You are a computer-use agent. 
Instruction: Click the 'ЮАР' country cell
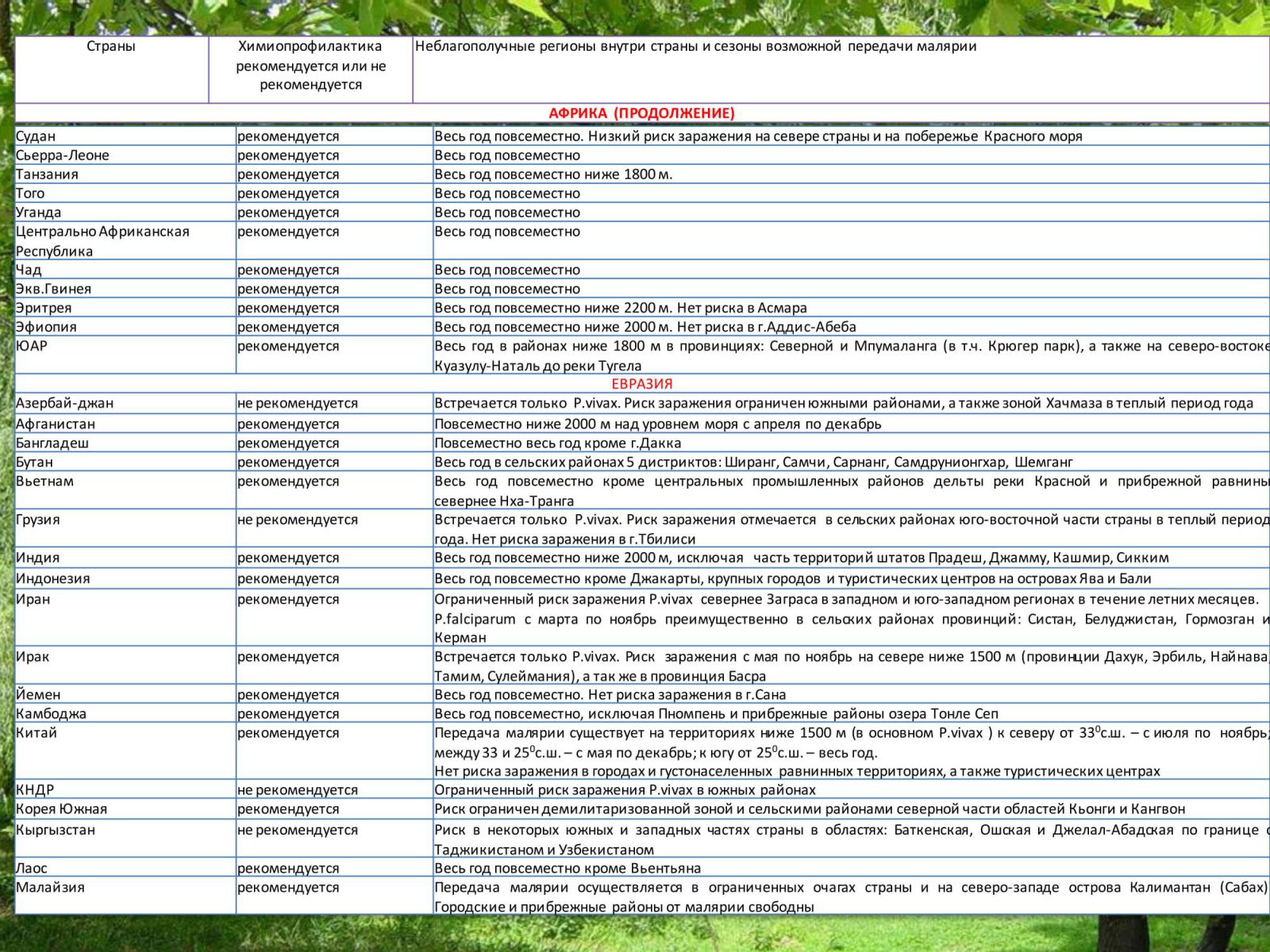pos(125,355)
